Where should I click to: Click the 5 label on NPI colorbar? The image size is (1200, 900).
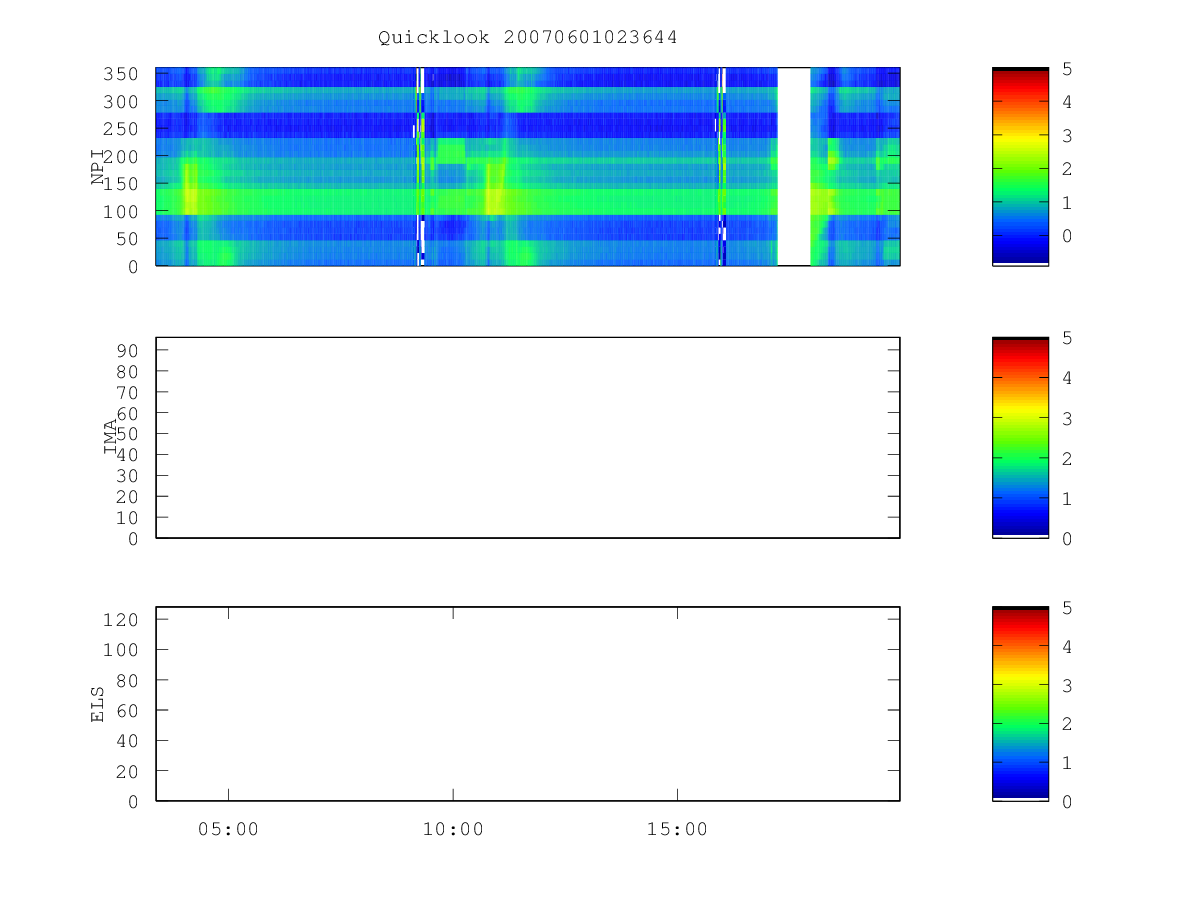[1068, 68]
